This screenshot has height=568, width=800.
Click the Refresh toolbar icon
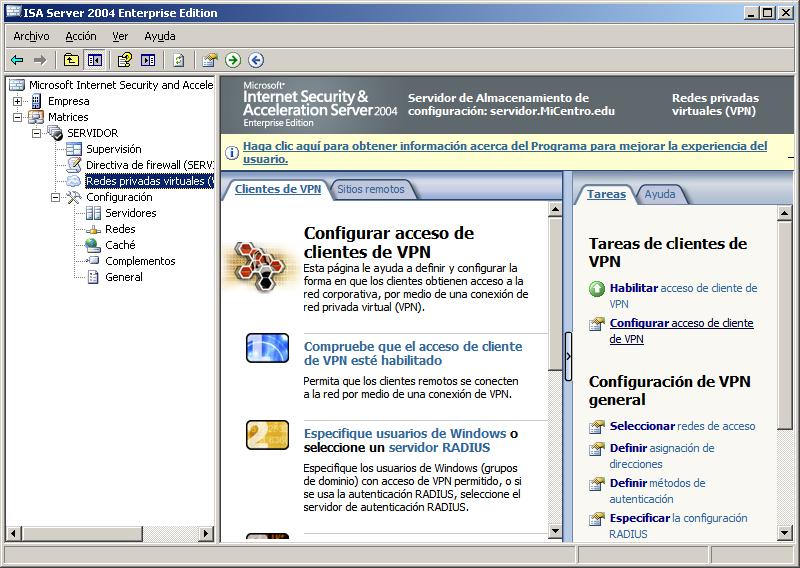[x=178, y=60]
